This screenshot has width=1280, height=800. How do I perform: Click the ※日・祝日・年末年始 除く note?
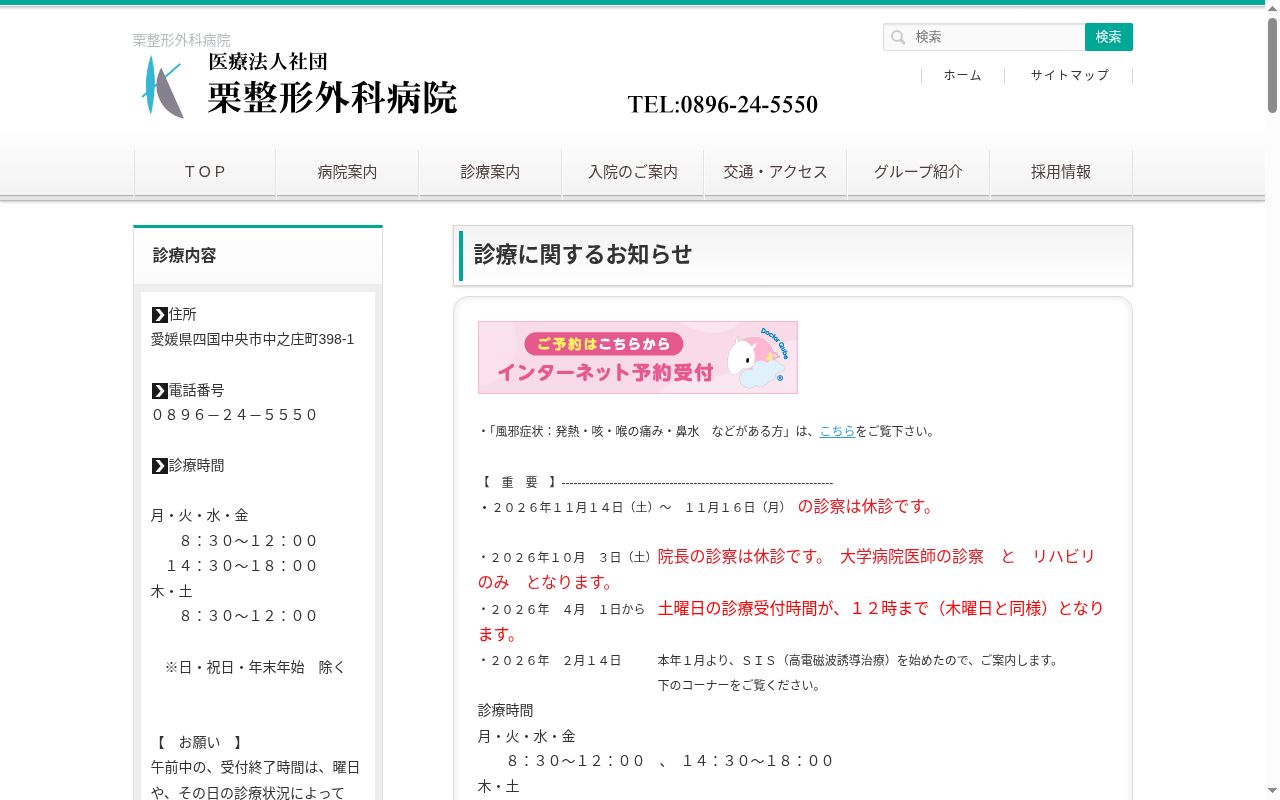[x=255, y=667]
